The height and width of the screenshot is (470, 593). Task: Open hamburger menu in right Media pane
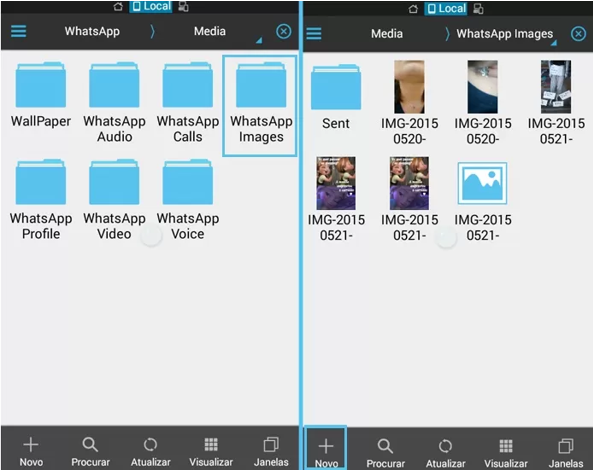[314, 34]
